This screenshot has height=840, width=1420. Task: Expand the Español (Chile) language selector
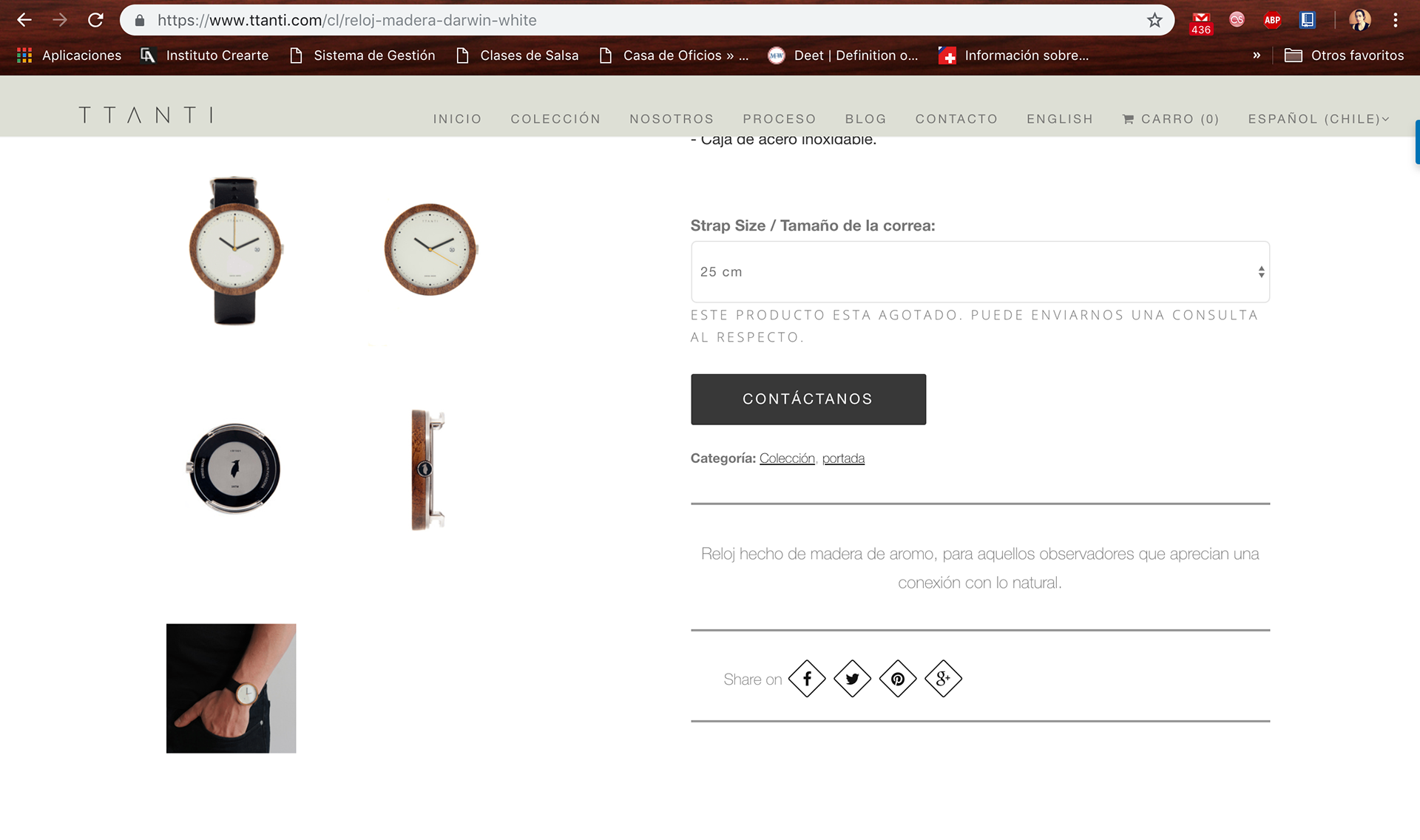[x=1319, y=119]
